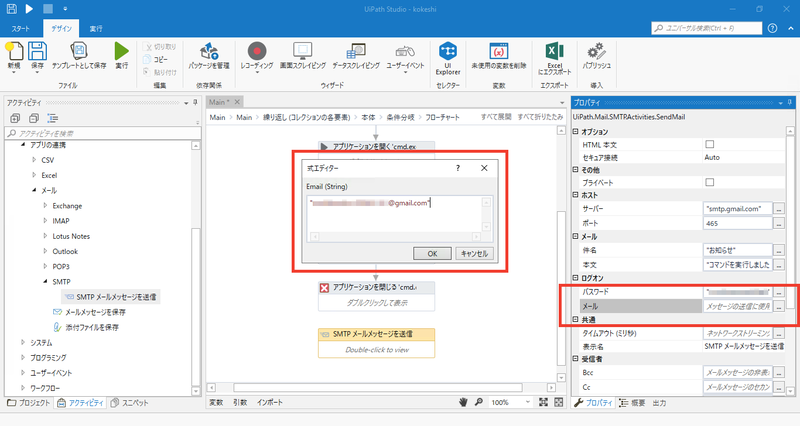Click Publish (パブリッシュ) icon

pyautogui.click(x=596, y=51)
